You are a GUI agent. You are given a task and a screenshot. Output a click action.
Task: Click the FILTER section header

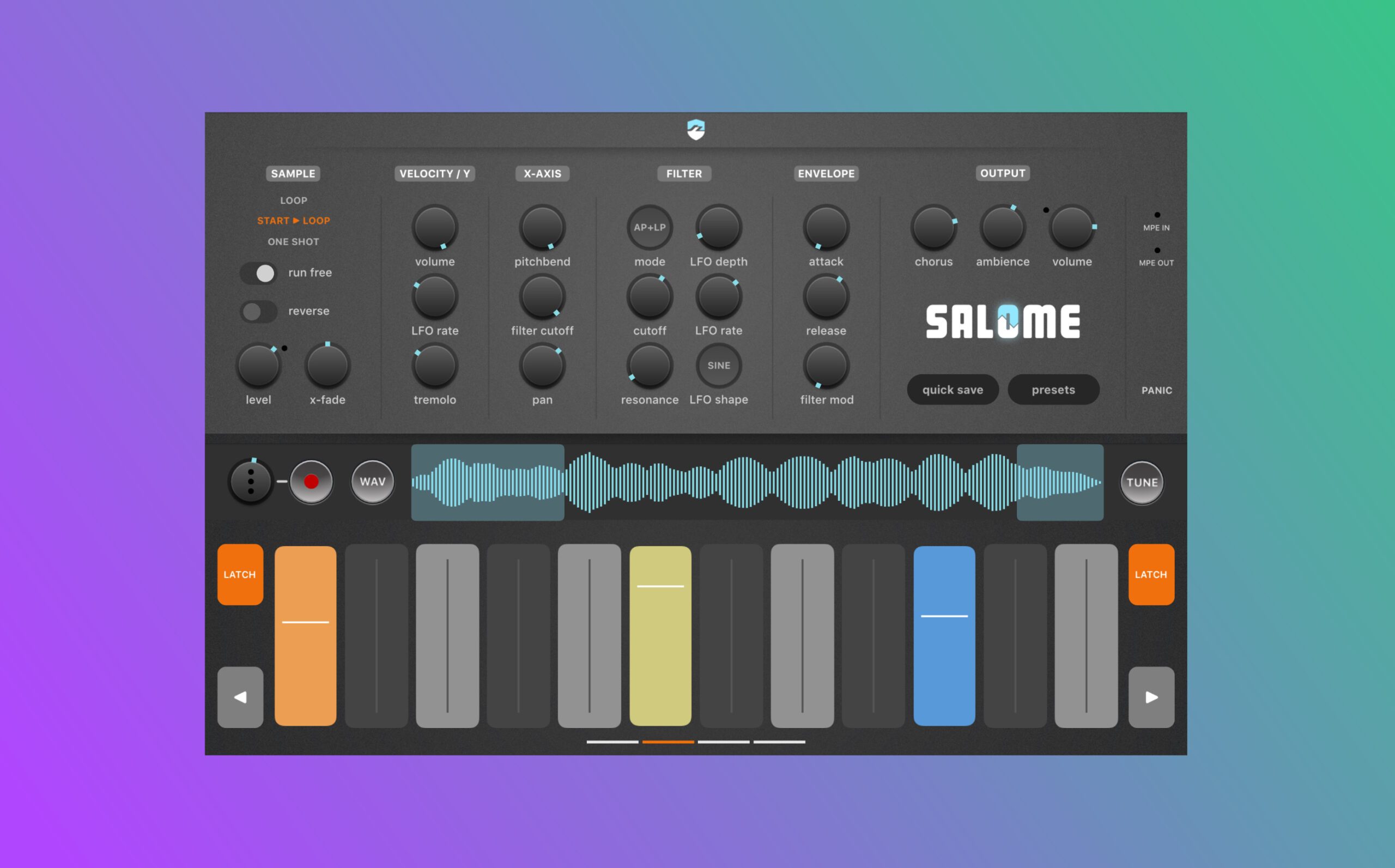684,174
